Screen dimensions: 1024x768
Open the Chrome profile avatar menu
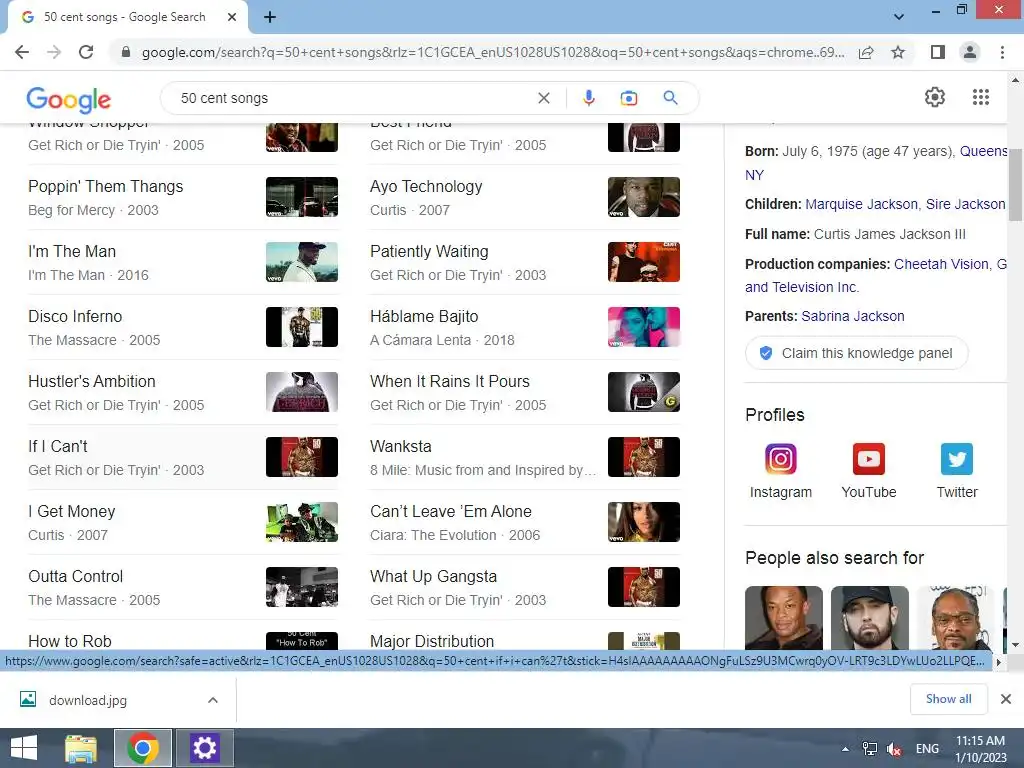coord(970,52)
